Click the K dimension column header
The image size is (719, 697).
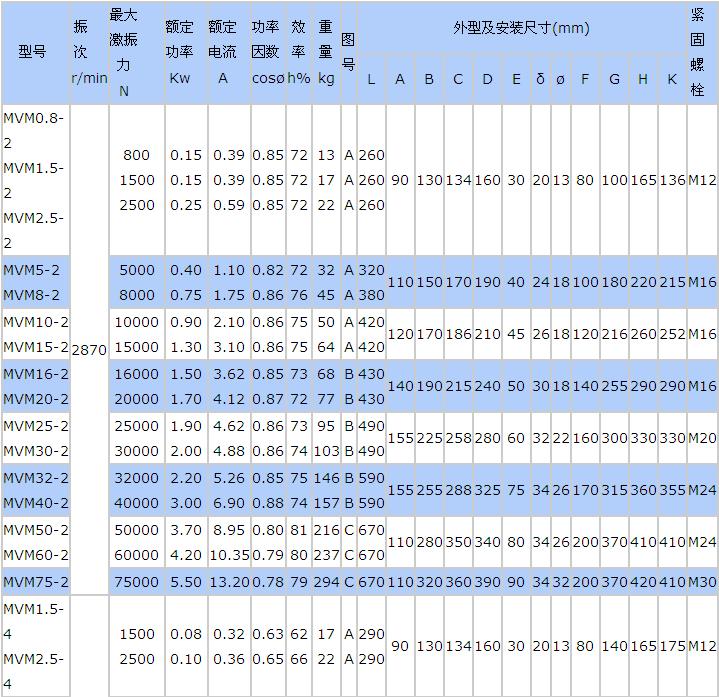point(671,78)
